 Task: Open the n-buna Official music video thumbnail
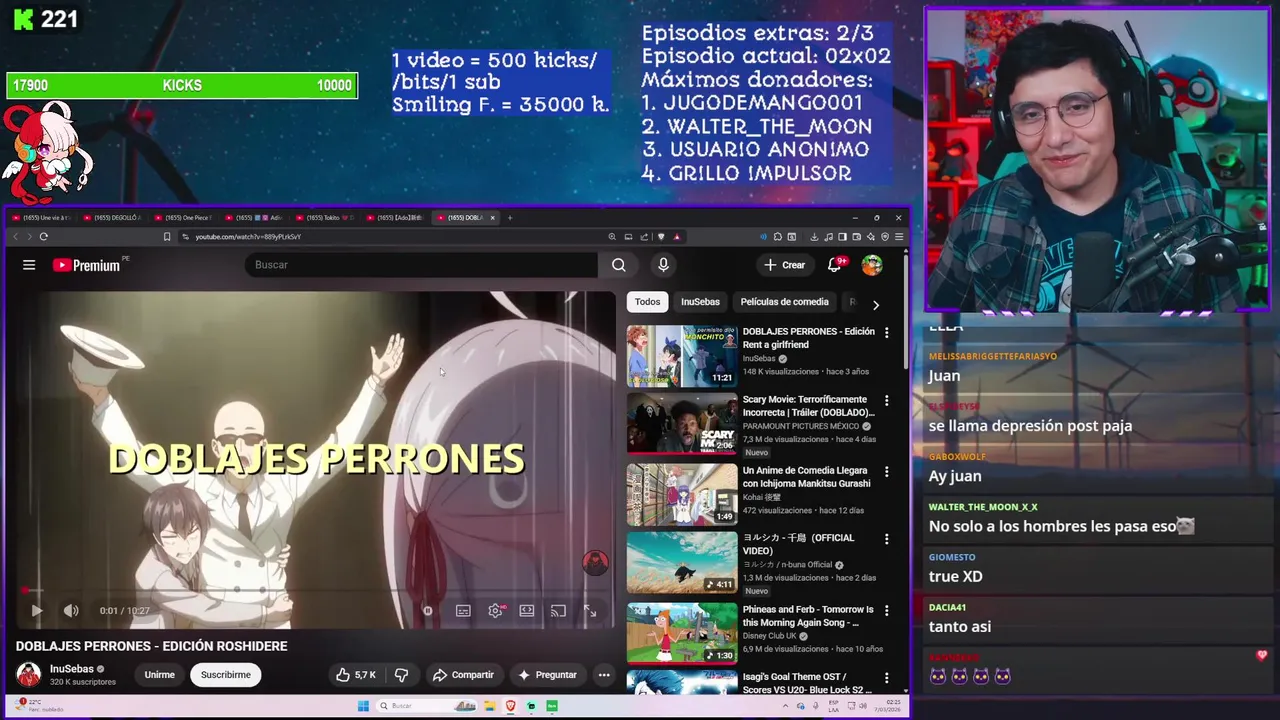682,563
